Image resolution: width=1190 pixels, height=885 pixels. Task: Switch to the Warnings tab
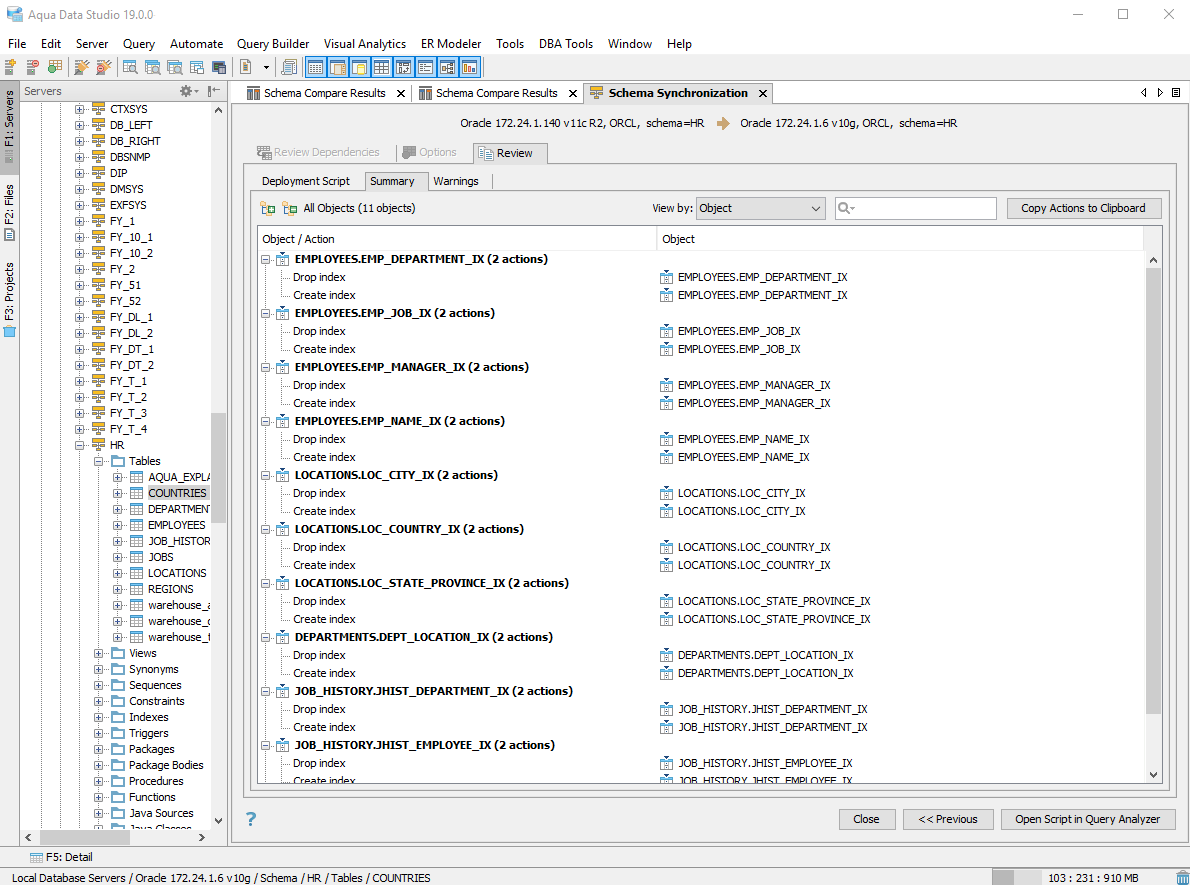455,181
